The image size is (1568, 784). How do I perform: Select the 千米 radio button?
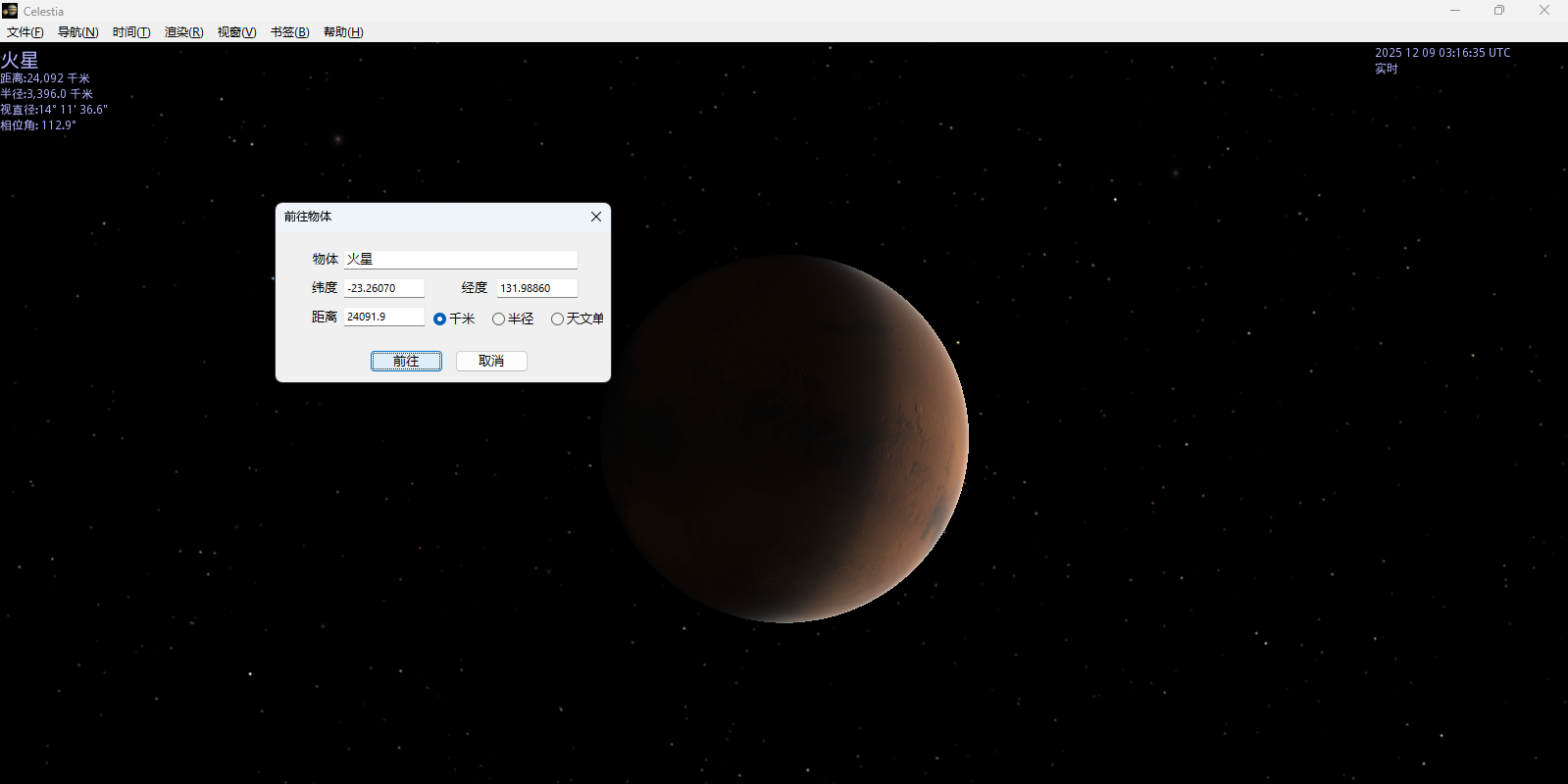coord(440,318)
